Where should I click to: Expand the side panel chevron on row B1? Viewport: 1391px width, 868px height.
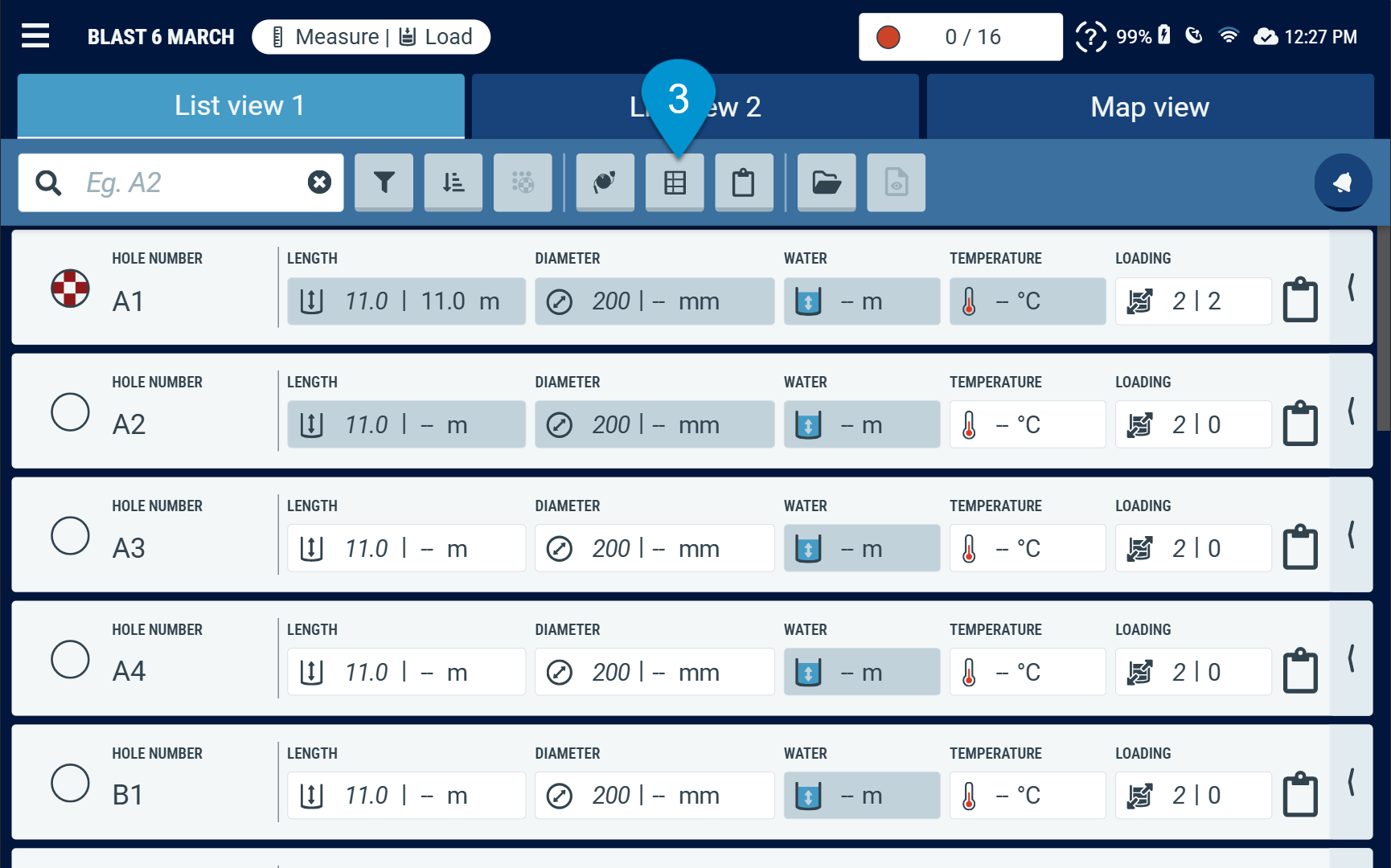coord(1352,782)
